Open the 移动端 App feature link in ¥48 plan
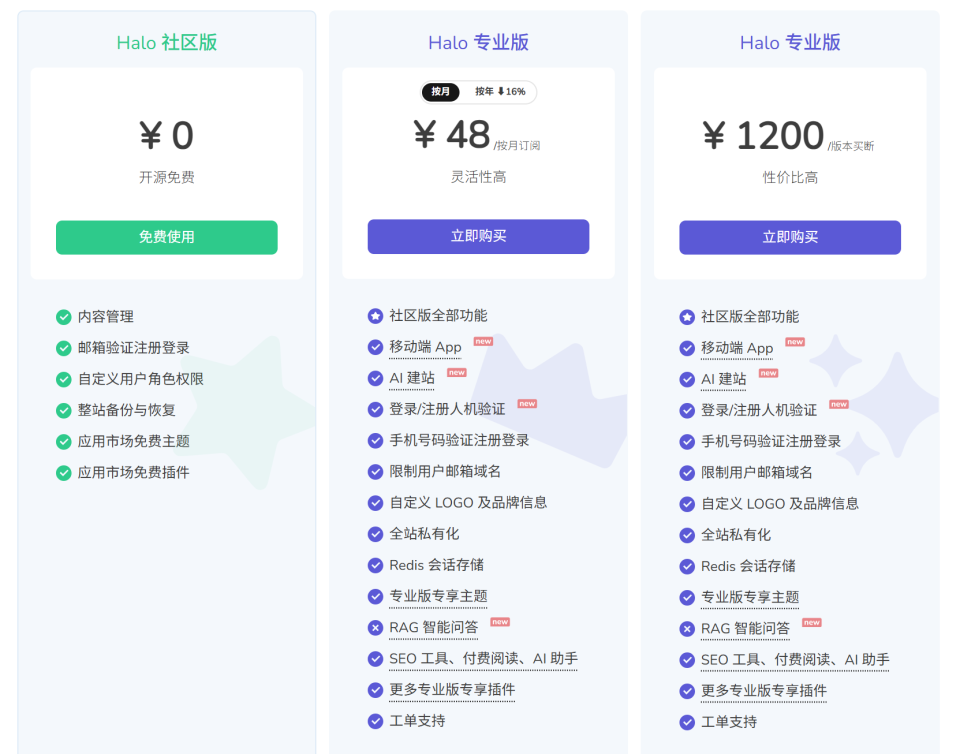This screenshot has width=960, height=754. point(426,347)
